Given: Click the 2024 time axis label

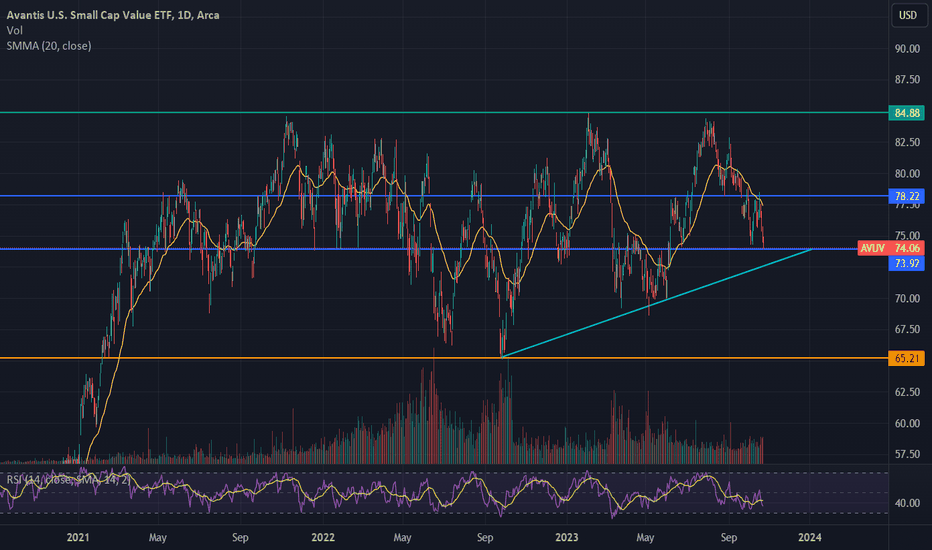Looking at the screenshot, I should click(x=810, y=538).
